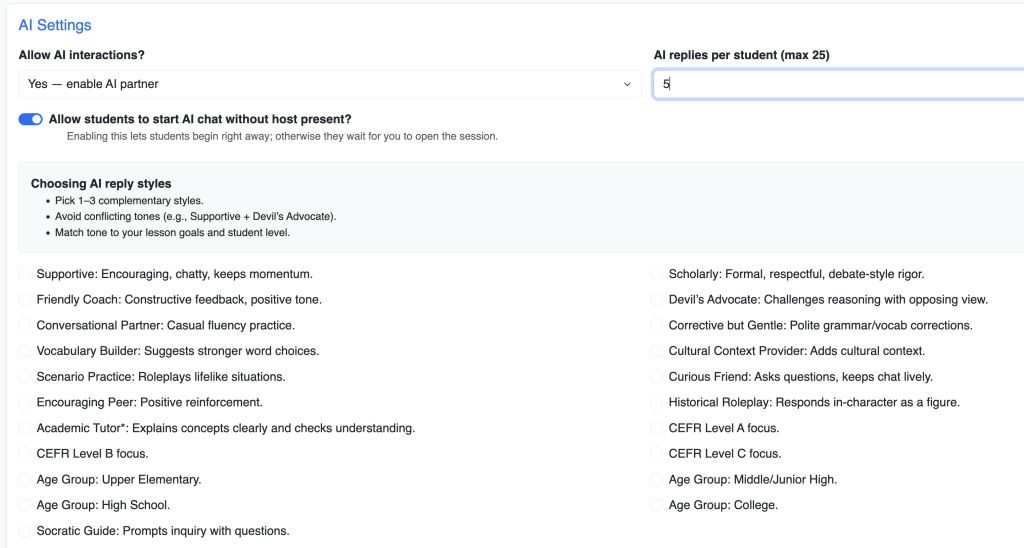Tick the Cultural Context Provider checkbox
The height and width of the screenshot is (548, 1024).
point(657,351)
